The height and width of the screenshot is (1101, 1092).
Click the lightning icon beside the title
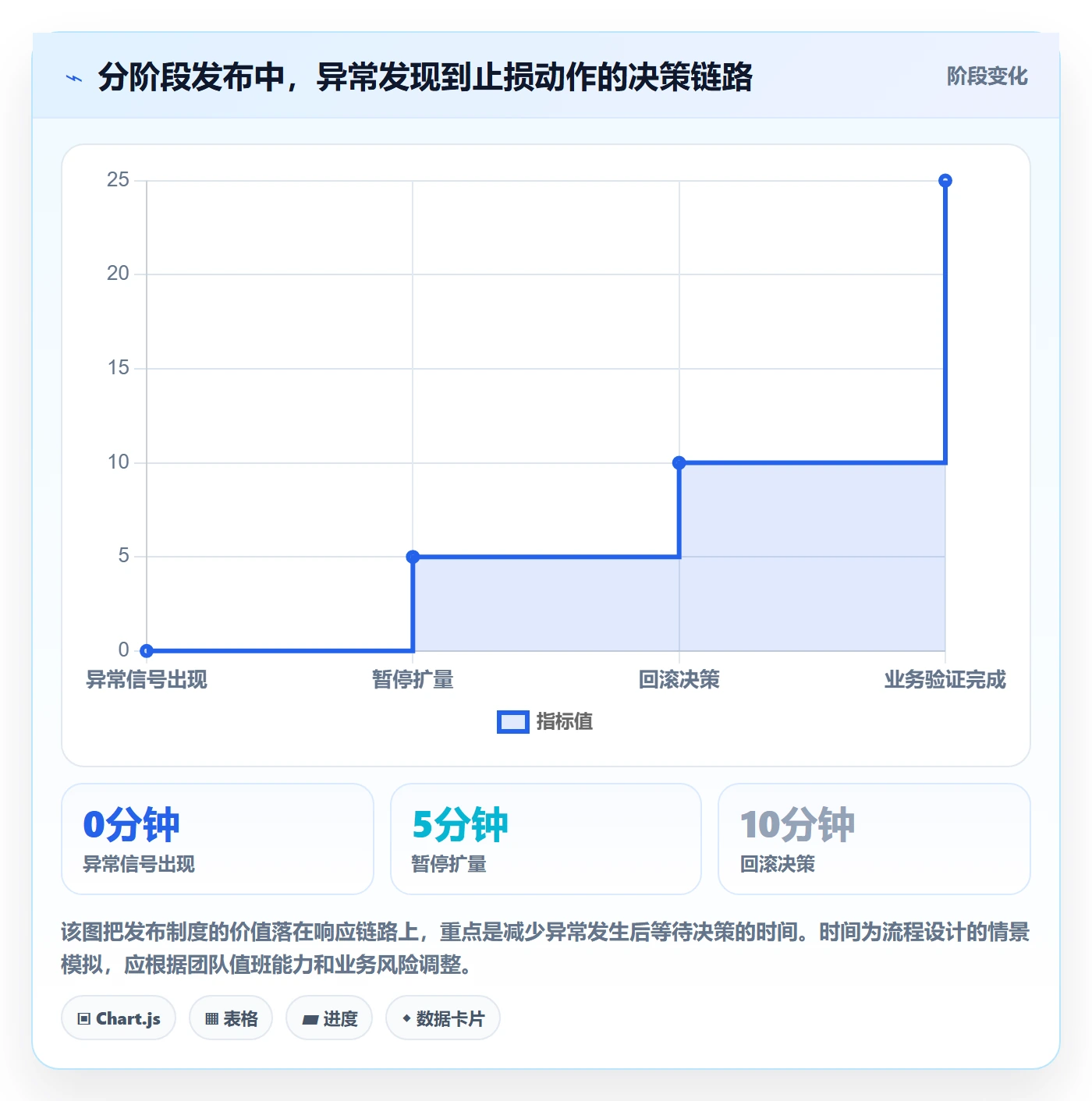tap(74, 78)
